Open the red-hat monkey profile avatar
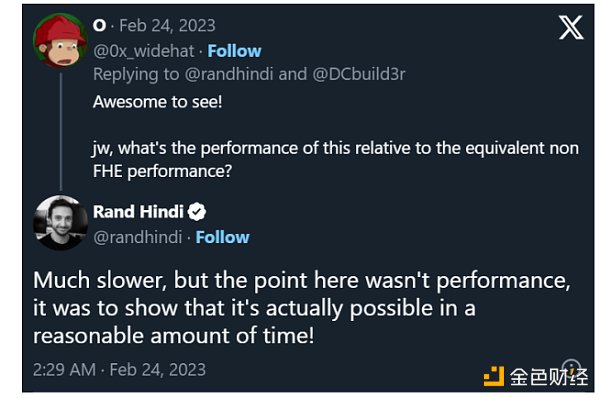The width and height of the screenshot is (600, 398). (60, 41)
